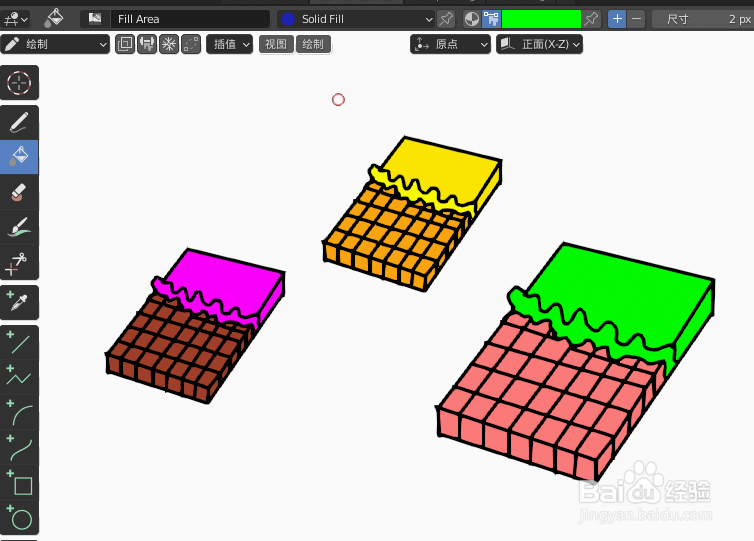Image resolution: width=754 pixels, height=541 pixels.
Task: Select the 3D cursor tool
Action: (19, 83)
